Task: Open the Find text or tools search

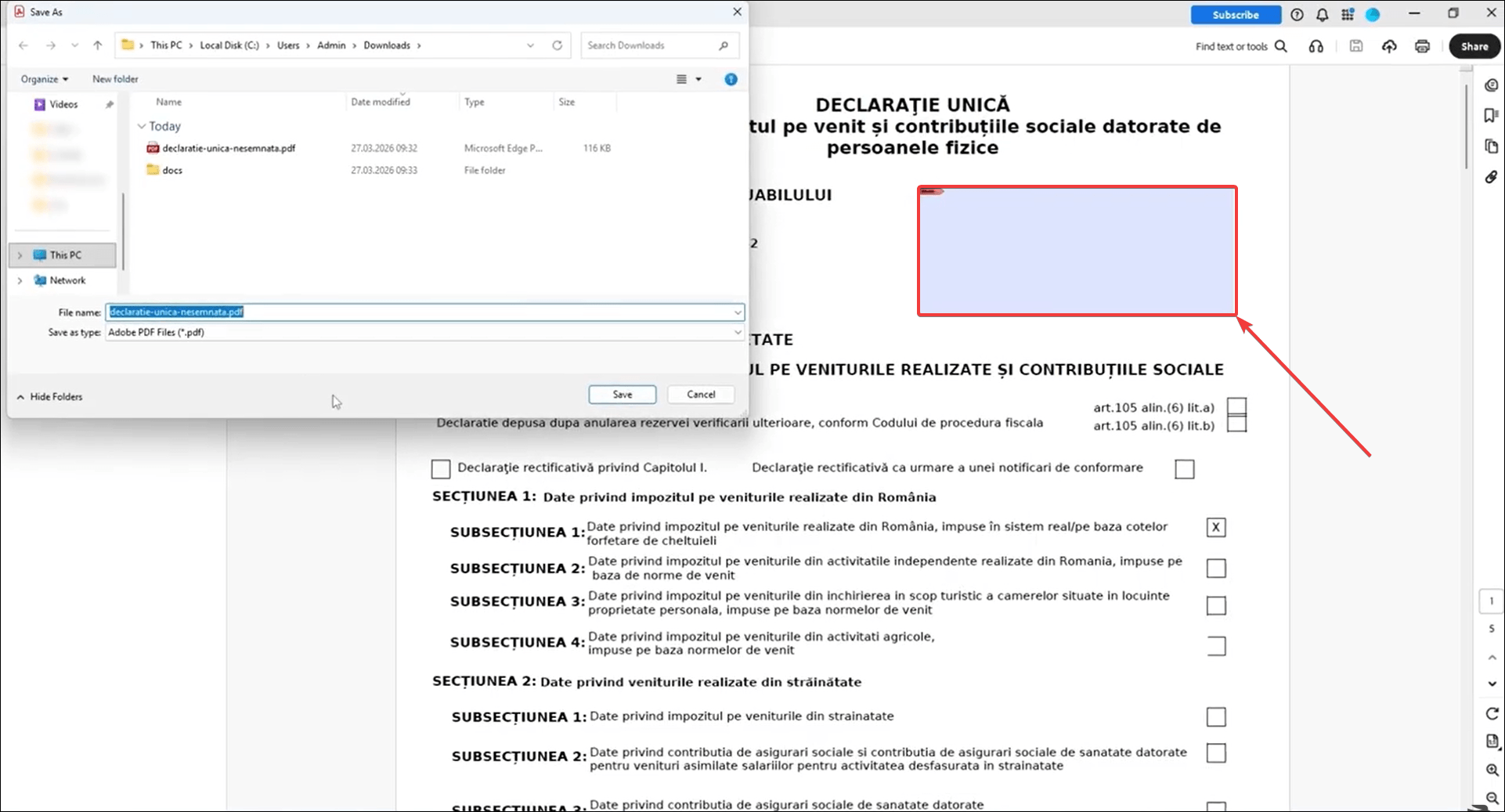Action: 1240,46
